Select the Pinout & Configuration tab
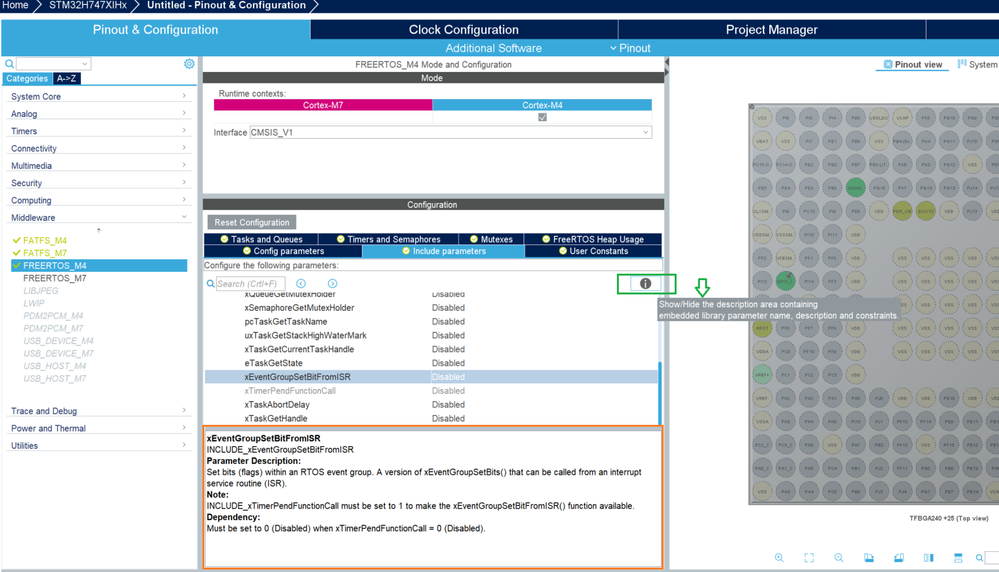This screenshot has height=572, width=999. (x=155, y=29)
